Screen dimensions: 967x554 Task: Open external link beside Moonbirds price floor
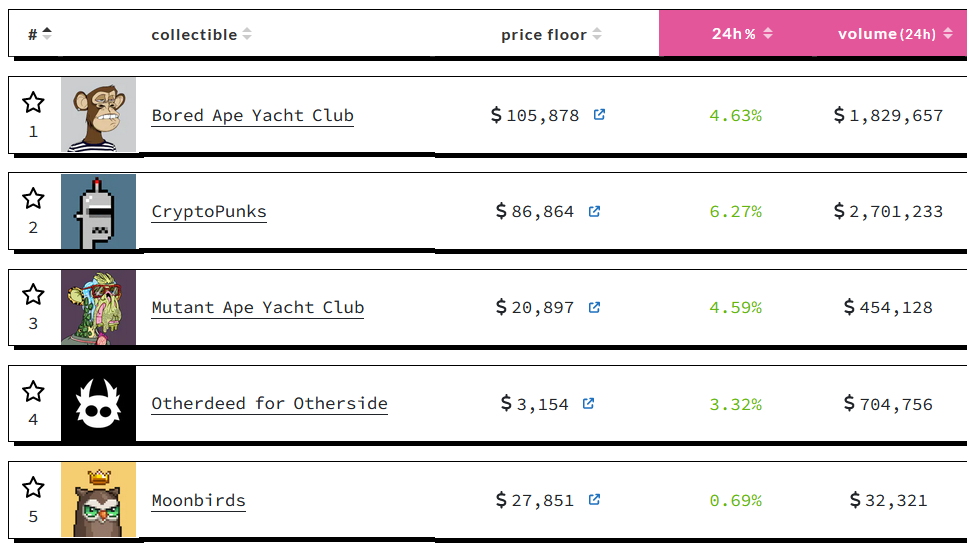pyautogui.click(x=594, y=499)
